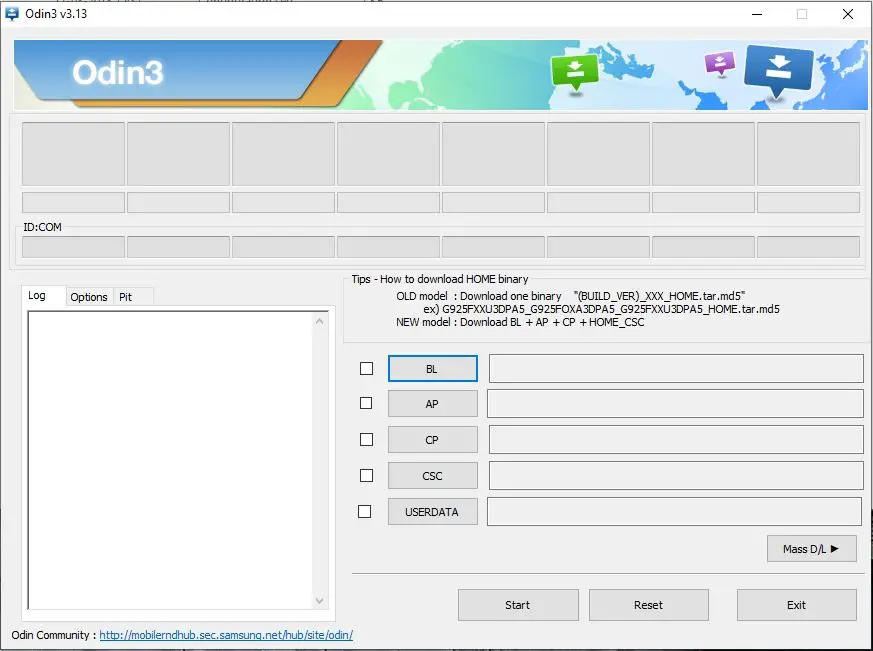Switch to the Options tab
Viewport: 873px width, 651px height.
(89, 297)
